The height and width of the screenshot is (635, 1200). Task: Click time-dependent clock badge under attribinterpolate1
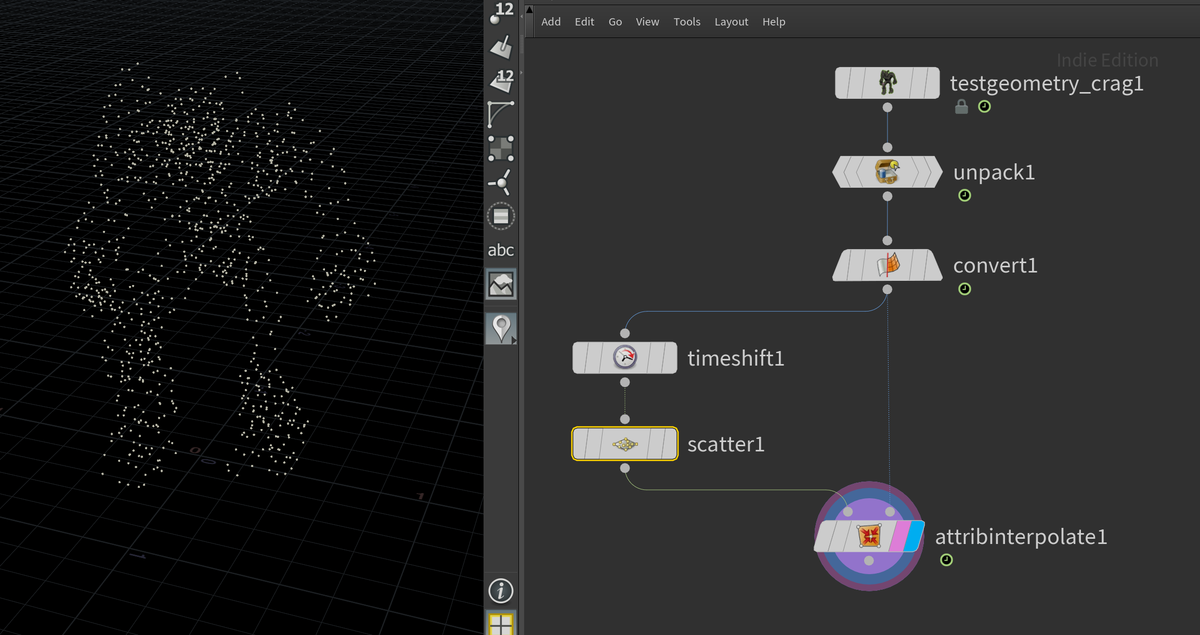pyautogui.click(x=946, y=560)
